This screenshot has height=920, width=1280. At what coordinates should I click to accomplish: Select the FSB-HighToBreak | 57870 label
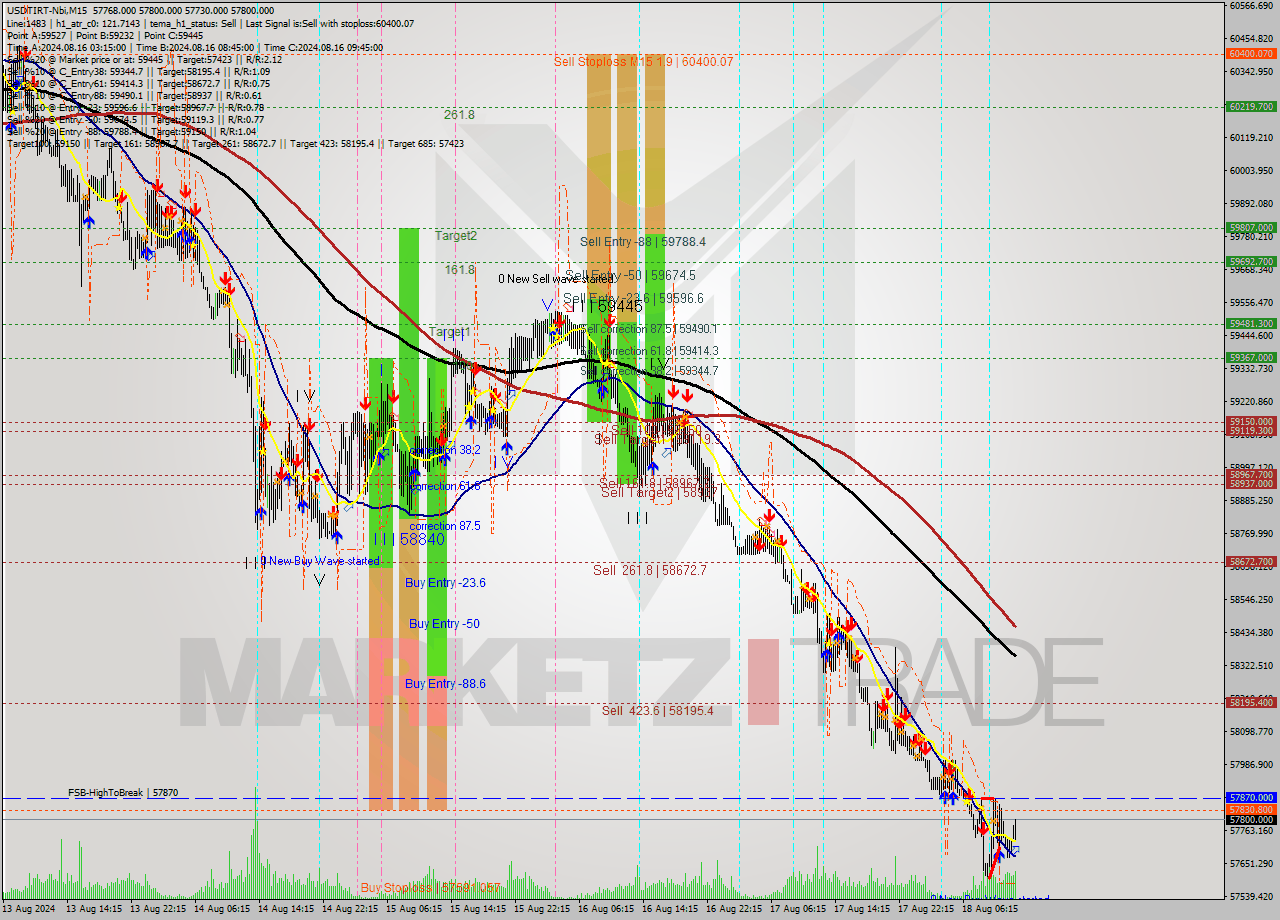pos(123,793)
